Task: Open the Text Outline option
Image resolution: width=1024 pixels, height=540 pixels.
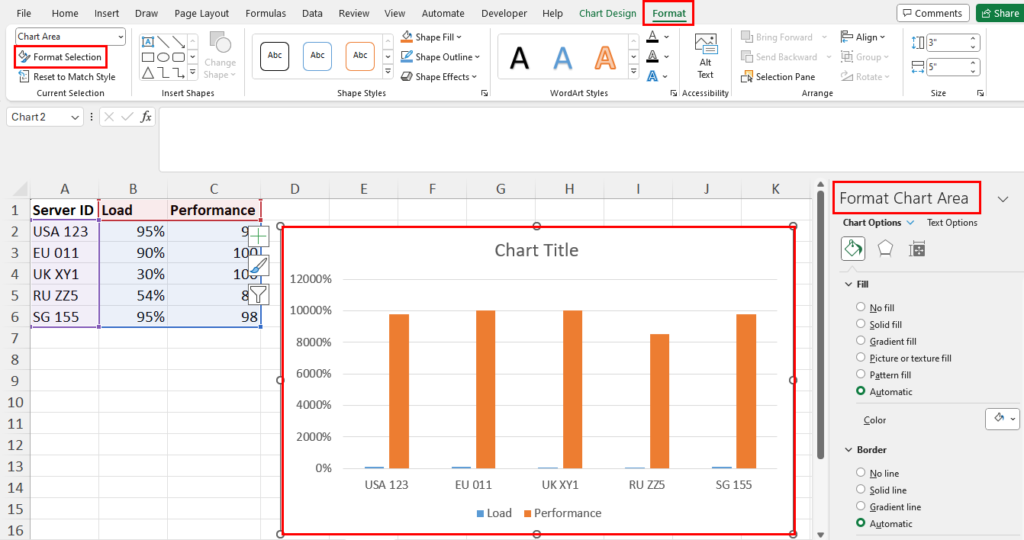Action: [x=652, y=57]
